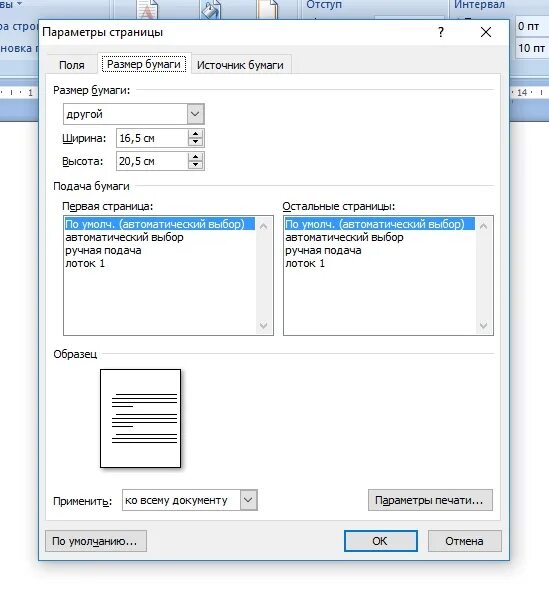Click the Образец page preview thumbnail
Image resolution: width=549 pixels, height=589 pixels.
pos(140,418)
